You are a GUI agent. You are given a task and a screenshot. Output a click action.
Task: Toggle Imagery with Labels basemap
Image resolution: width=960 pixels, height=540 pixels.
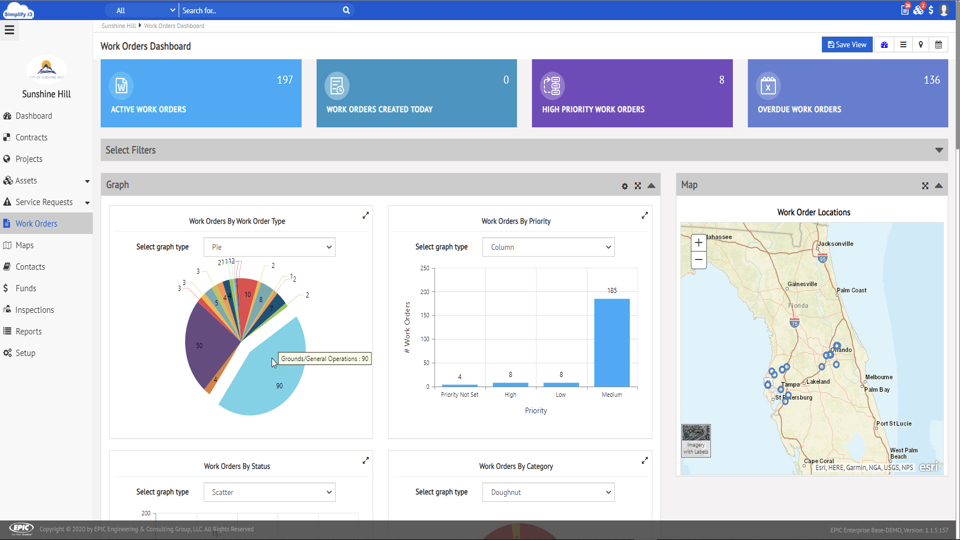pos(696,440)
